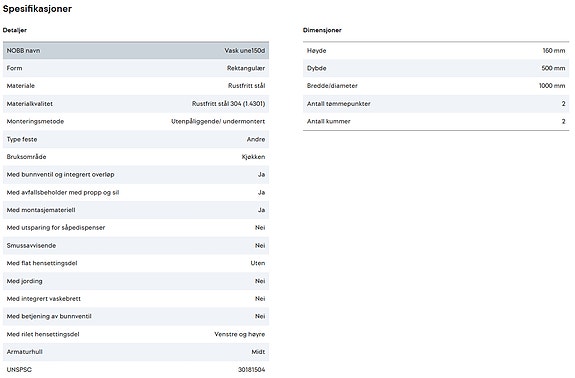
Task: Click Med rilet hensettingsdel label
Action: point(43,334)
